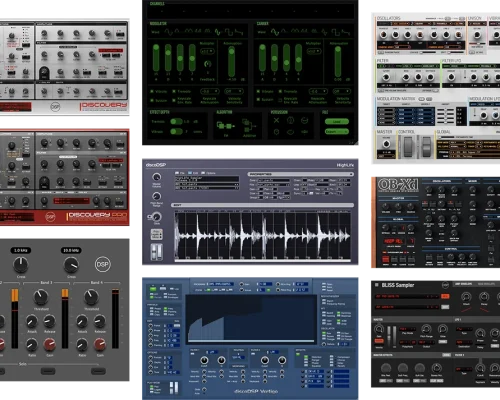Screen dimensions: 500x400
Task: Click the HighLife Glide knob
Action: click(156, 217)
